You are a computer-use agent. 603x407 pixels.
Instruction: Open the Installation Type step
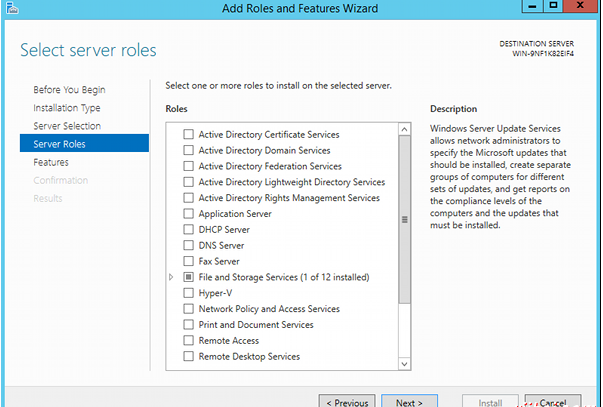click(x=67, y=108)
